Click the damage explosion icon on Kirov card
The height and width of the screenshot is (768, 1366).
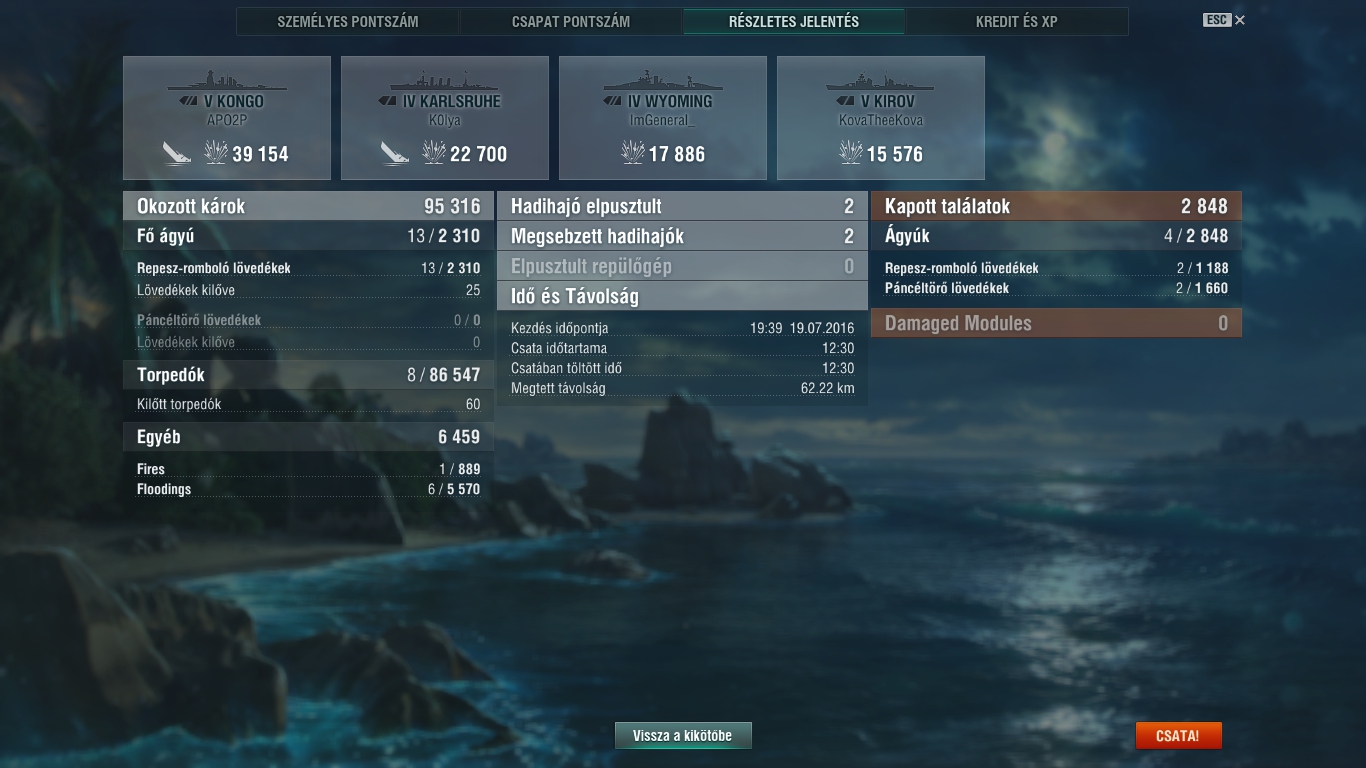851,153
